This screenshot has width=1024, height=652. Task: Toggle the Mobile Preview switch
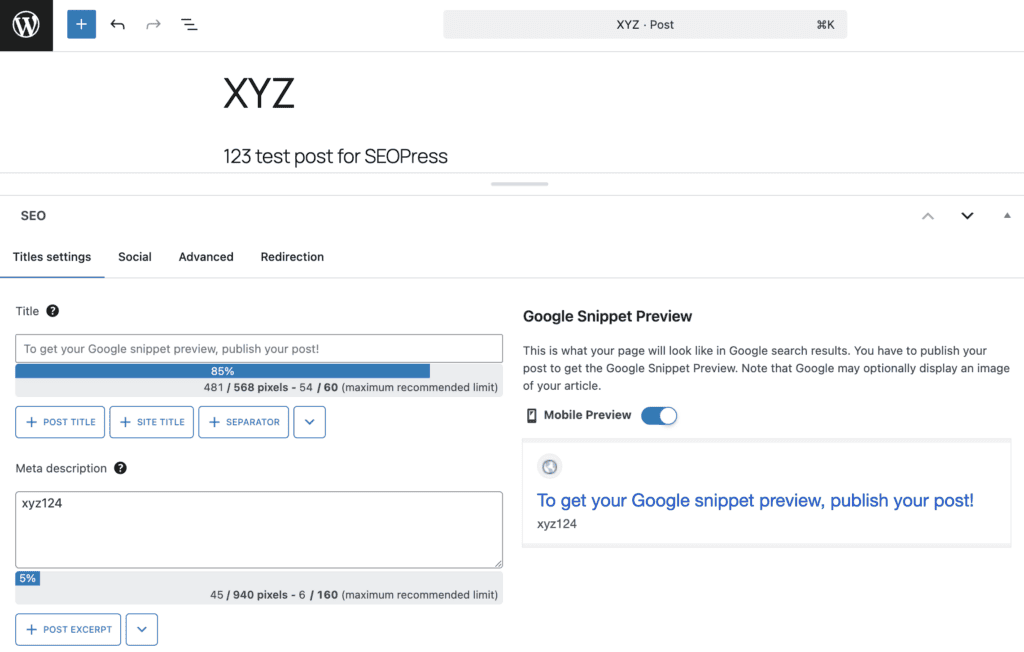(x=659, y=416)
